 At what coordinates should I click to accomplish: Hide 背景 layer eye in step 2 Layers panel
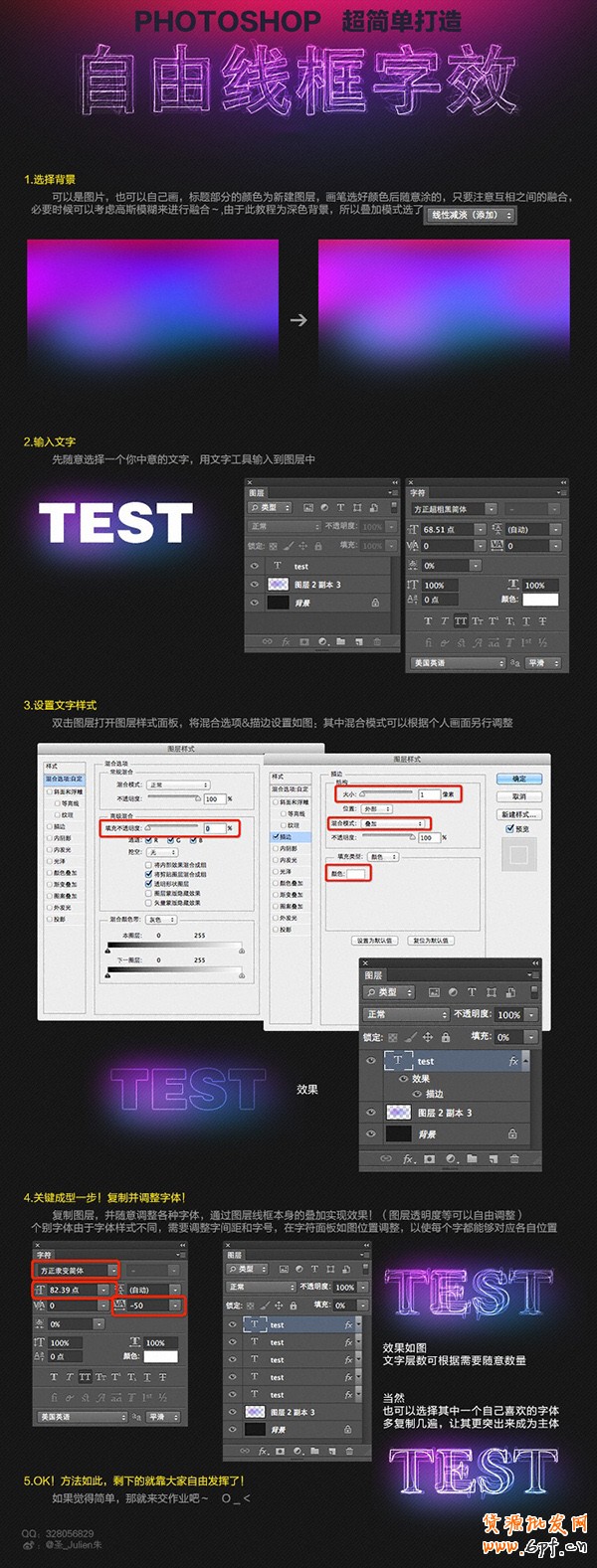255,603
